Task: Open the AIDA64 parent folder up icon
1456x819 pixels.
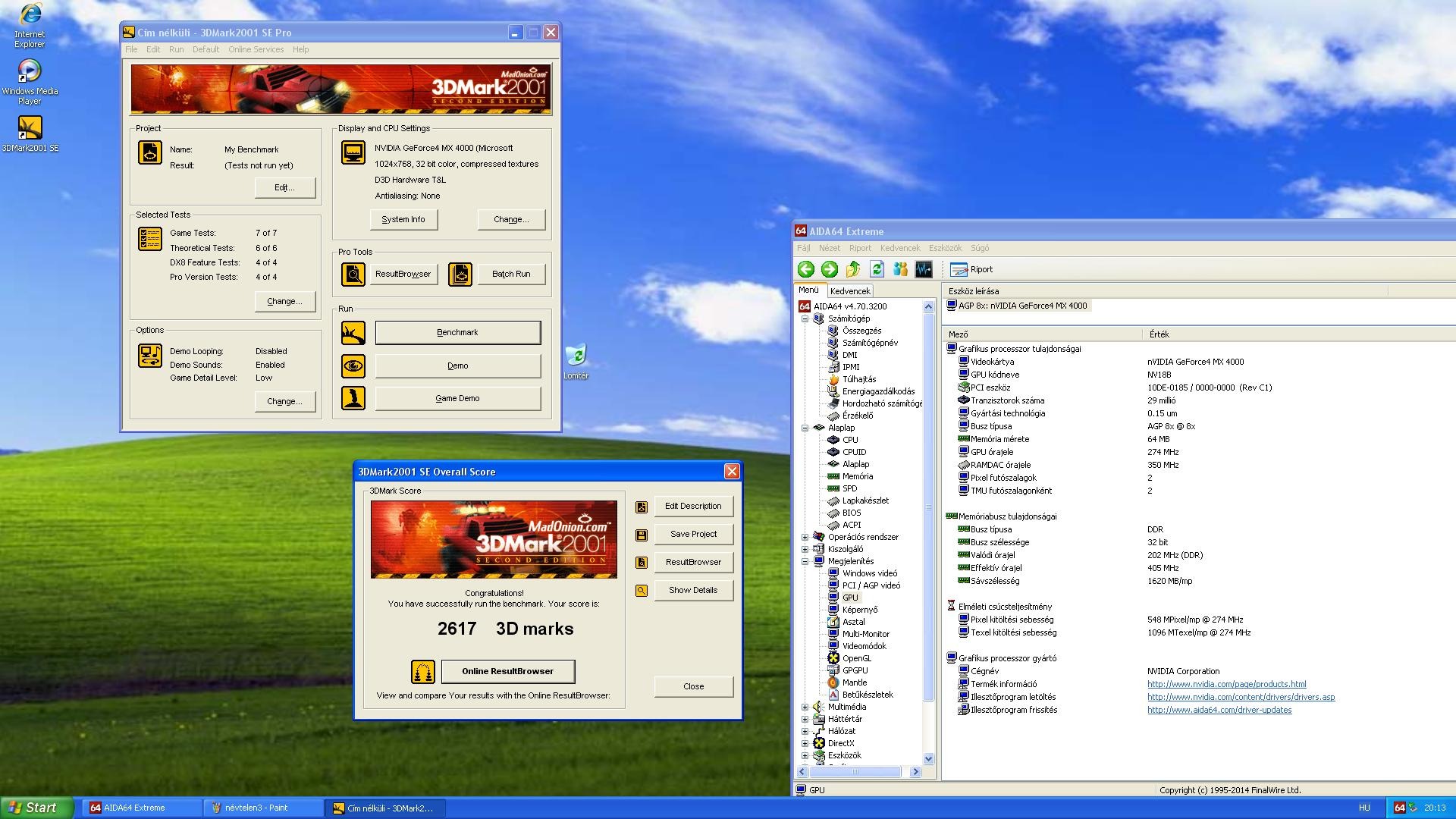Action: point(853,269)
